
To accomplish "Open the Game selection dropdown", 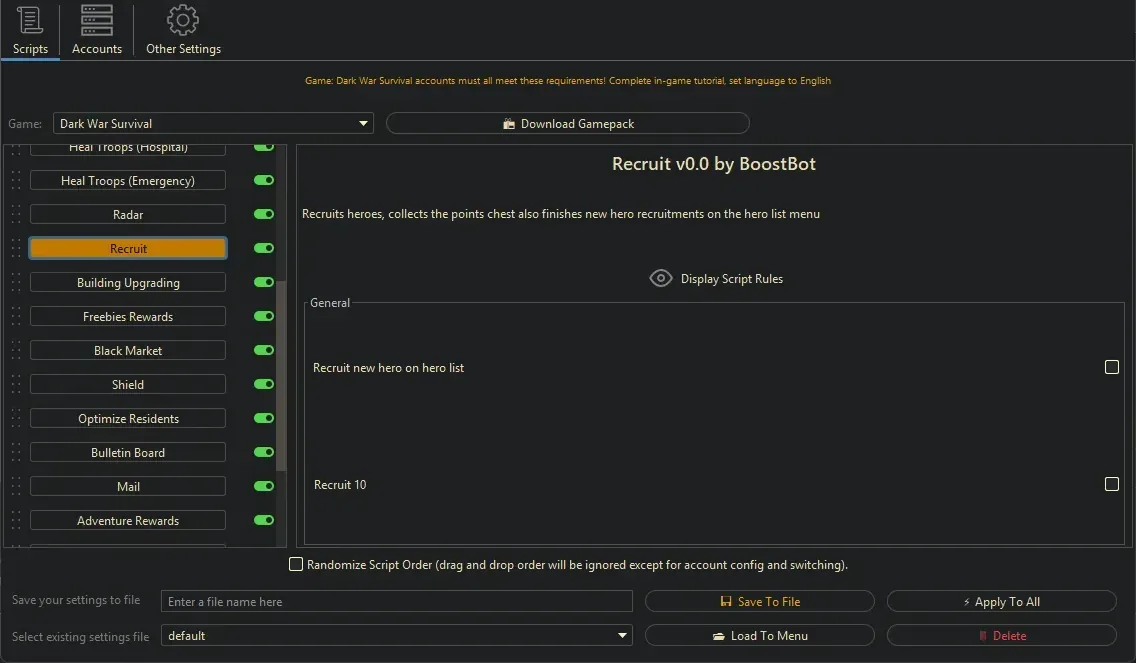I will (x=213, y=124).
